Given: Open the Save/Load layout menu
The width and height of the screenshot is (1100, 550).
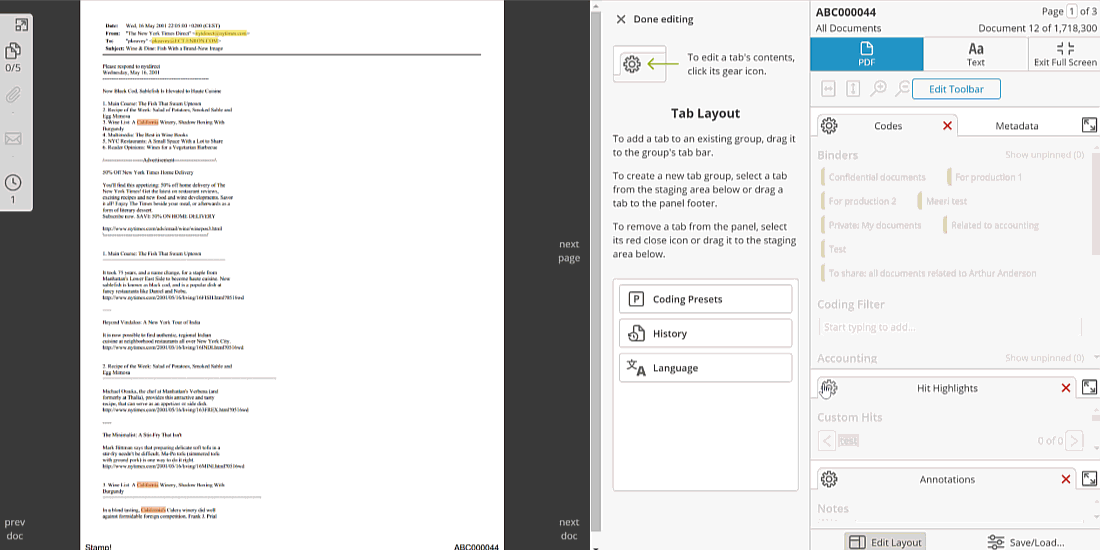Looking at the screenshot, I should click(x=1026, y=542).
